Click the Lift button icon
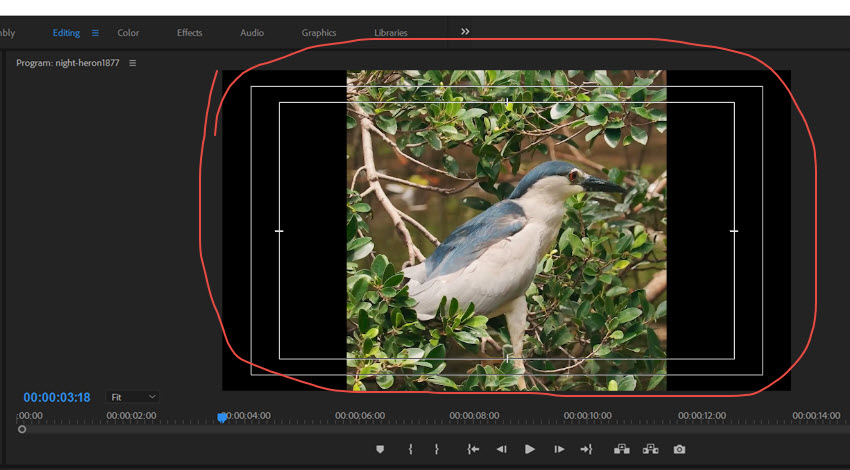The height and width of the screenshot is (470, 850). (621, 449)
